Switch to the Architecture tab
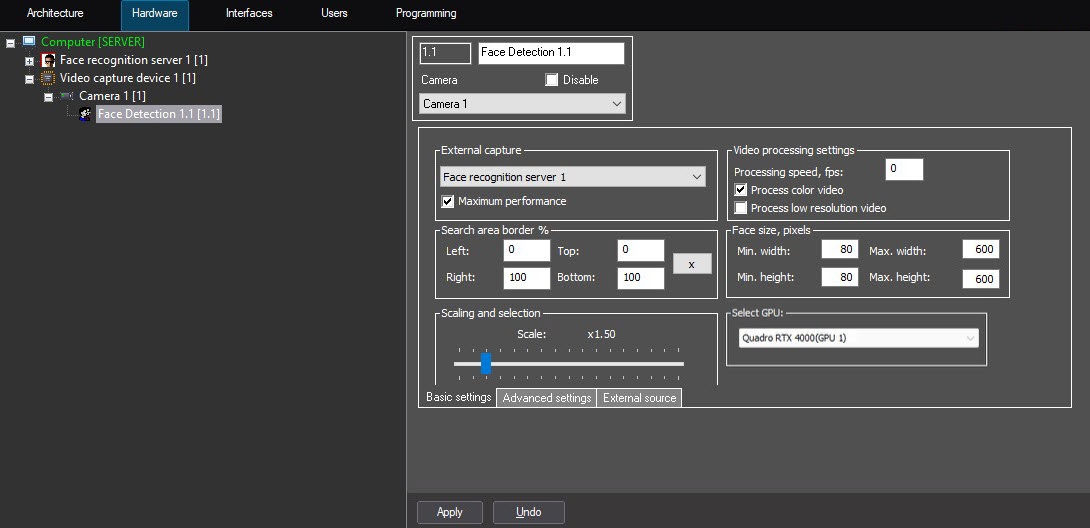The image size is (1090, 528). click(x=55, y=14)
